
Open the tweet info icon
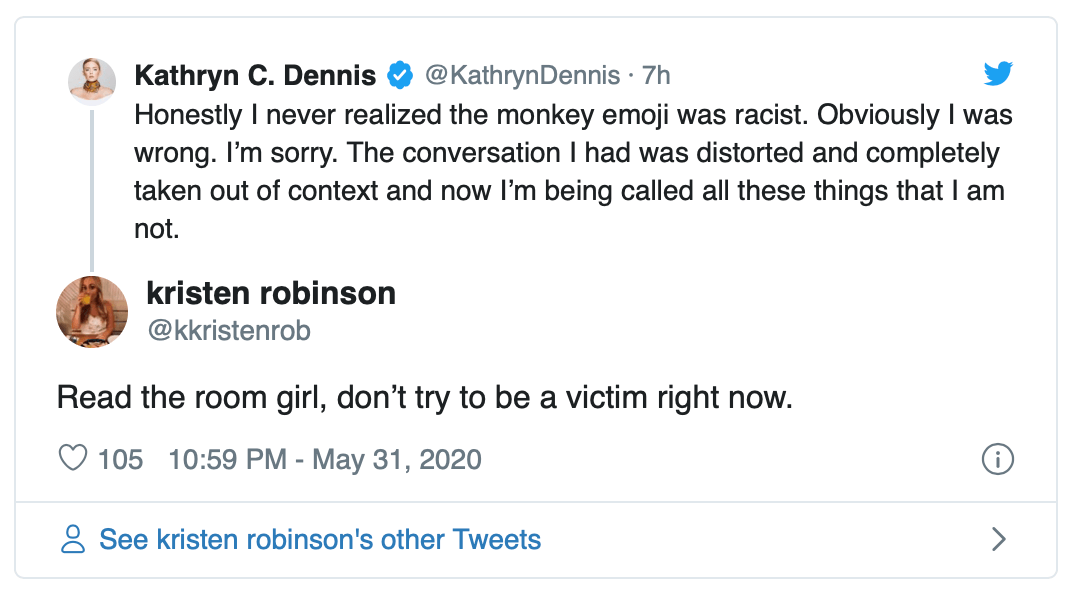(x=998, y=459)
